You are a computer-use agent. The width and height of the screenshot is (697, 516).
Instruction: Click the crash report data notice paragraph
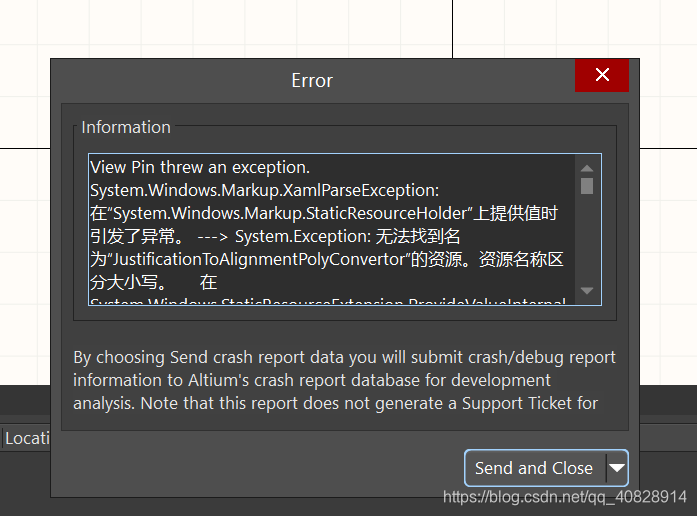coord(344,380)
